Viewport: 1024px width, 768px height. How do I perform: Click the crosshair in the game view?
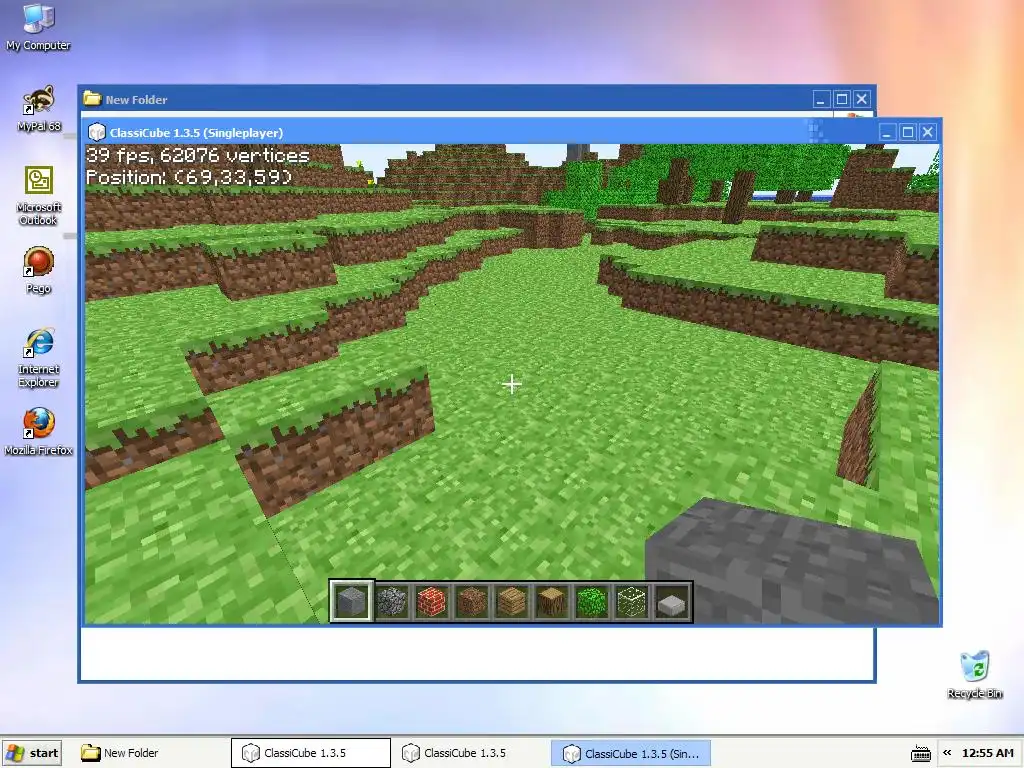(x=512, y=384)
